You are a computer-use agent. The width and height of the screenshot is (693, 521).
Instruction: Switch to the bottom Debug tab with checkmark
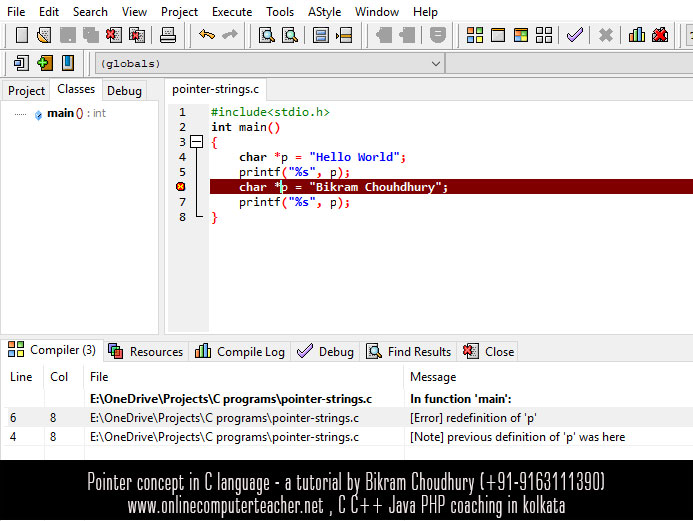pyautogui.click(x=325, y=352)
